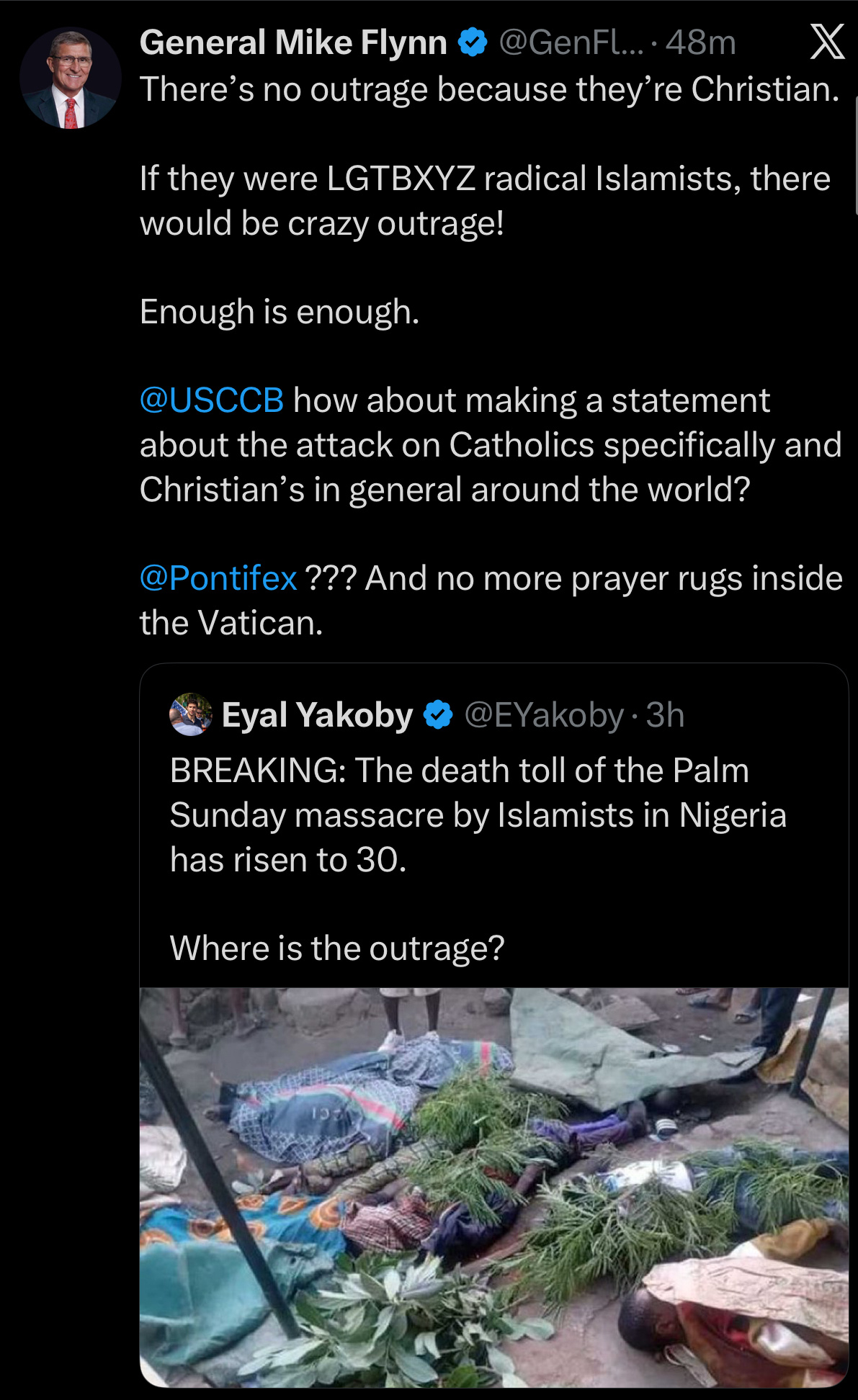The image size is (858, 1400).
Task: Open General Mike Flynn's profile picture
Action: coord(71,79)
